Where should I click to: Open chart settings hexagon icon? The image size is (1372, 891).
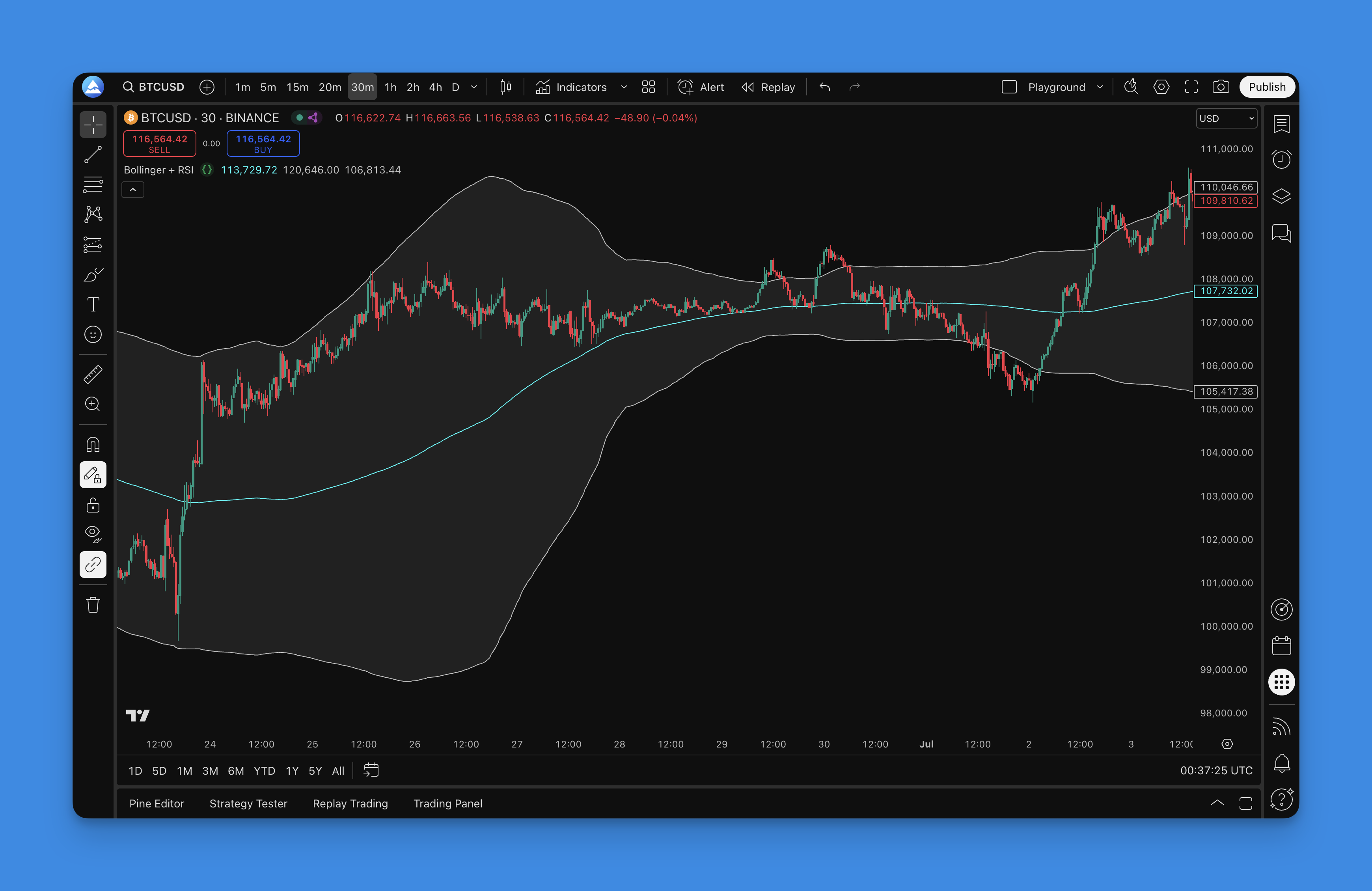click(1161, 87)
